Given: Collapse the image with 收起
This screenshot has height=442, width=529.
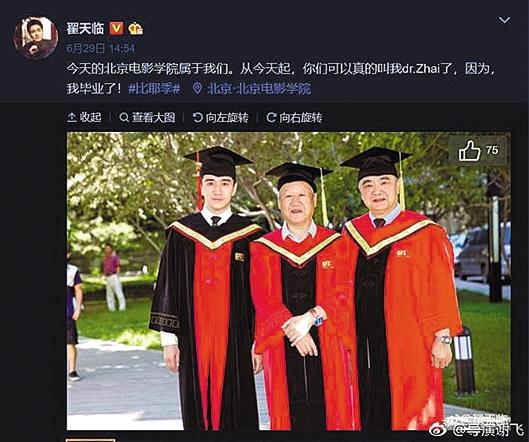Looking at the screenshot, I should [x=84, y=117].
